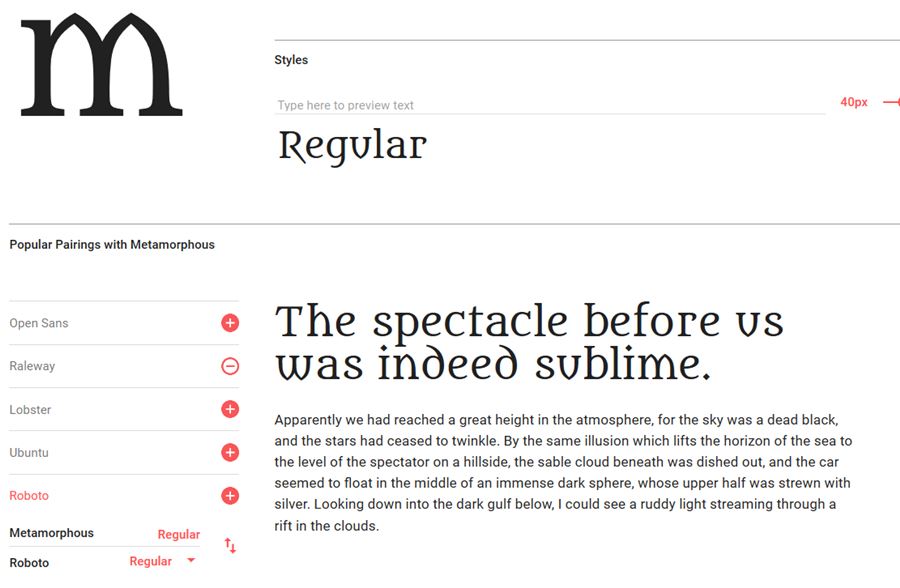This screenshot has height=588, width=900.
Task: Select Raleway in the pairings list
Action: tap(32, 366)
